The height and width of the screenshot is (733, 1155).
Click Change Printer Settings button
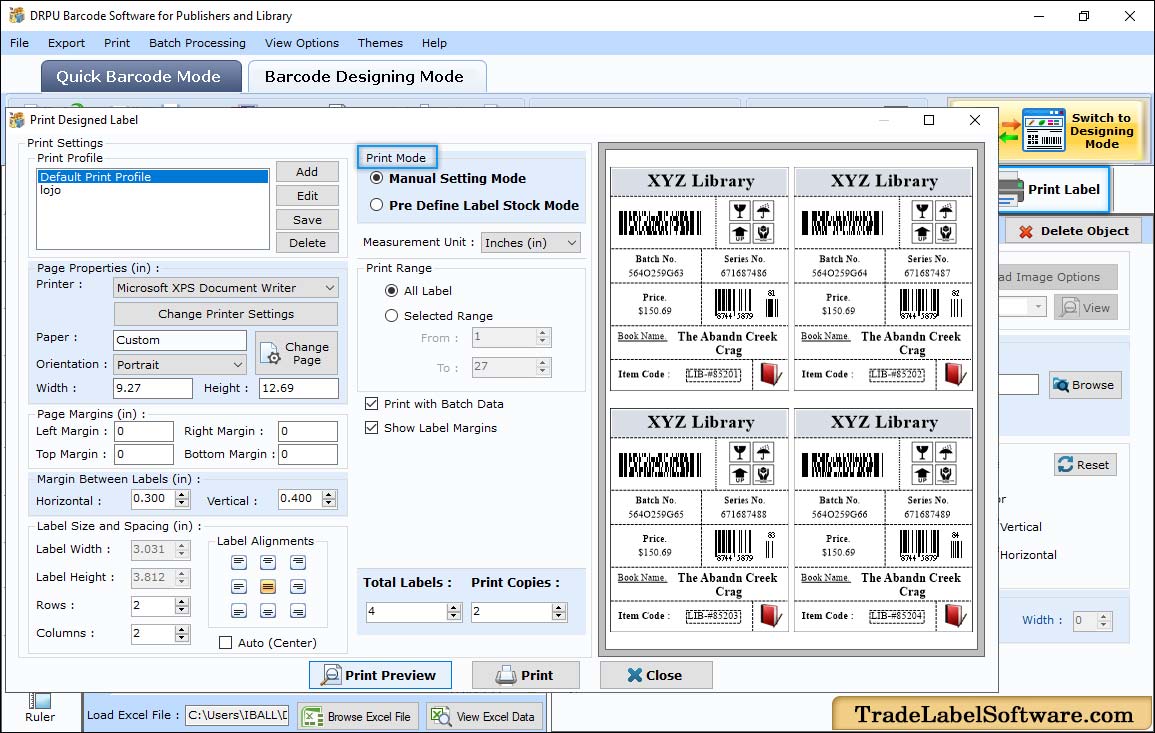226,314
